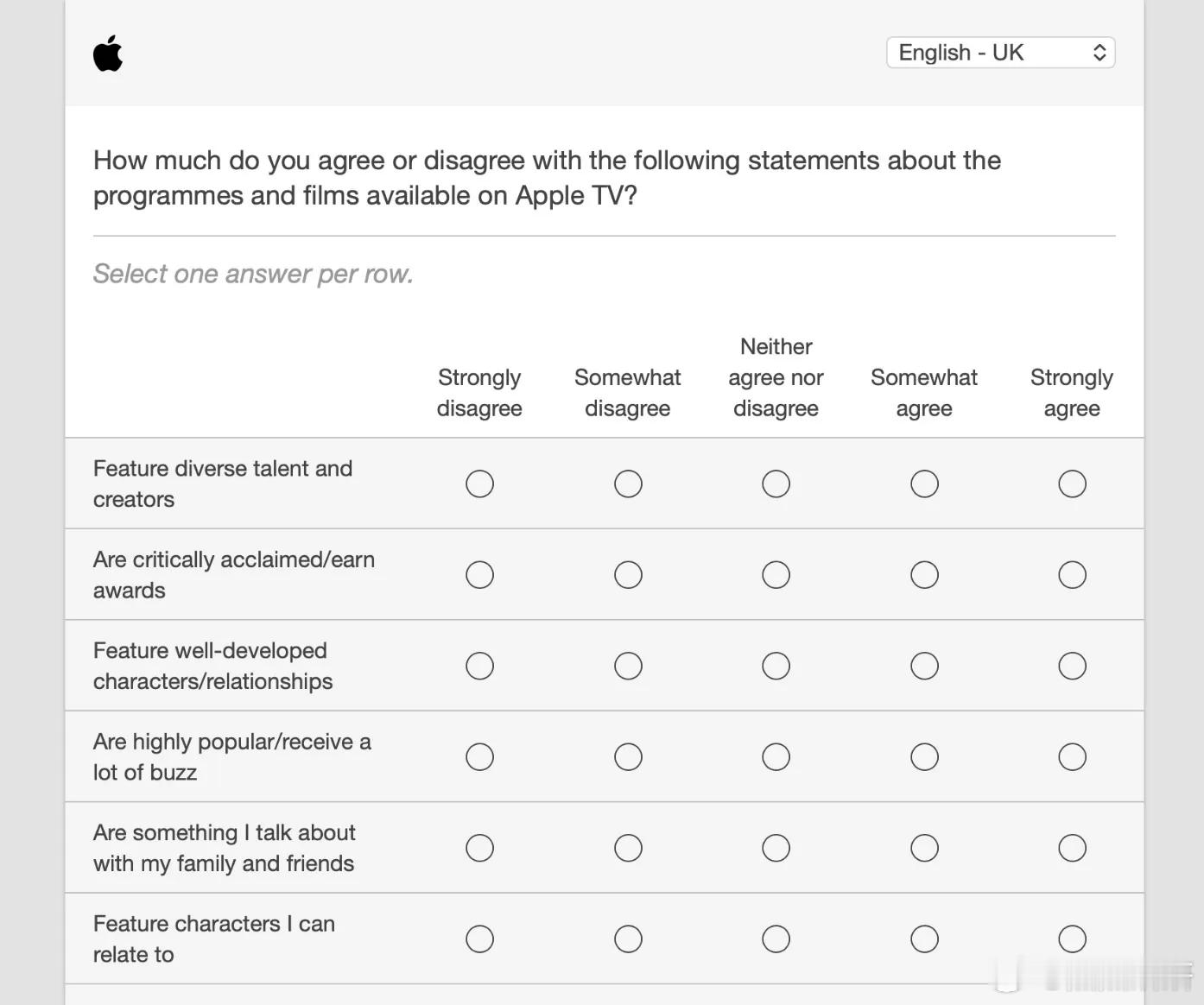Select Neither agree nor disagree for relatable characters
This screenshot has width=1204, height=1005.
tap(776, 939)
